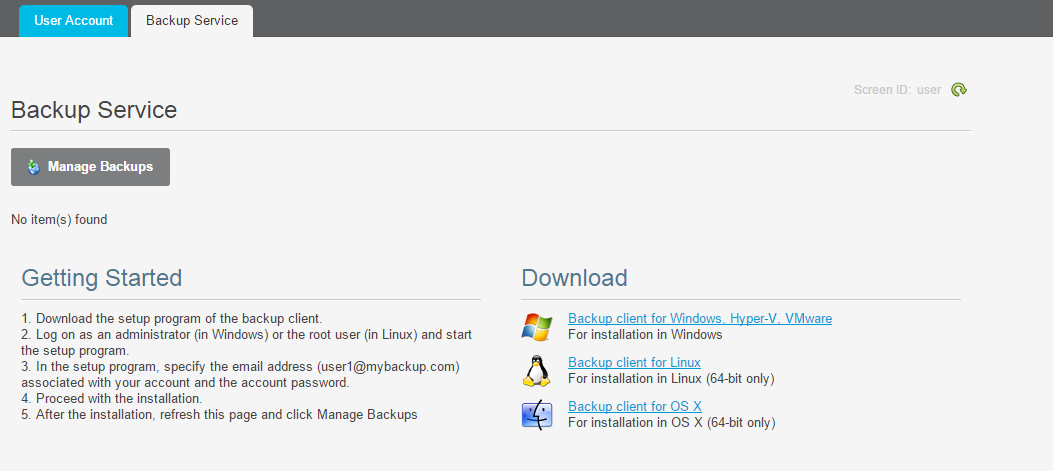The width and height of the screenshot is (1053, 471).
Task: Click the Linux penguin icon
Action: click(x=537, y=371)
